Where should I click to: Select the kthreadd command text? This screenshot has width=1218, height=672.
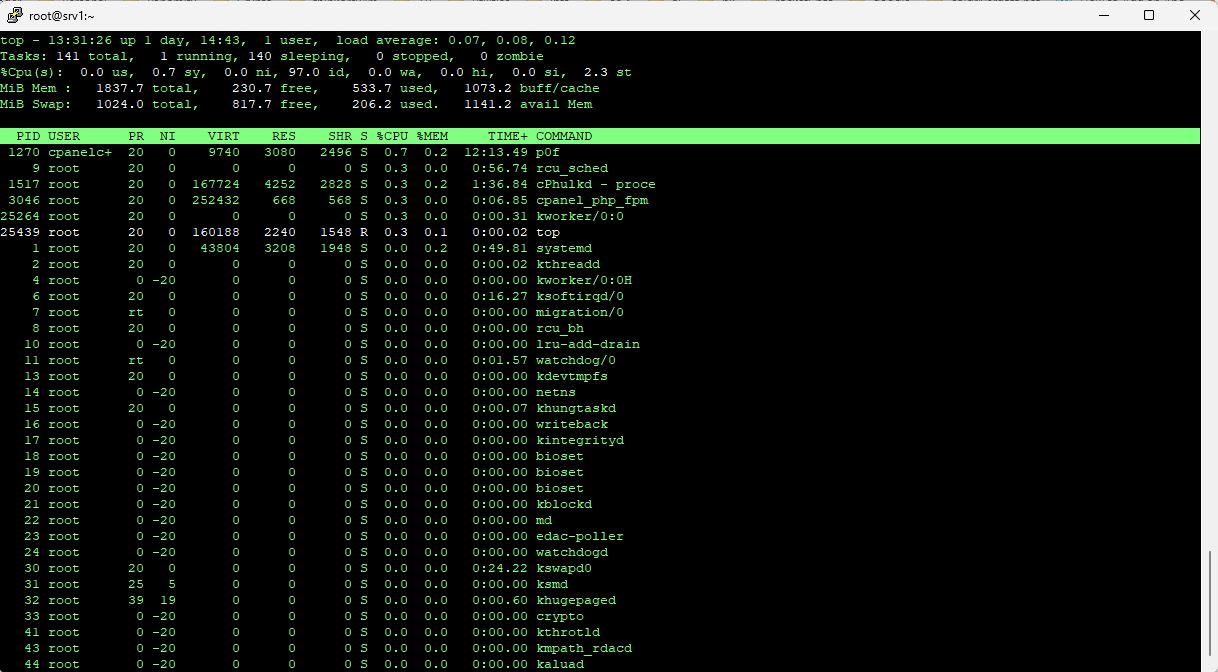[x=568, y=264]
